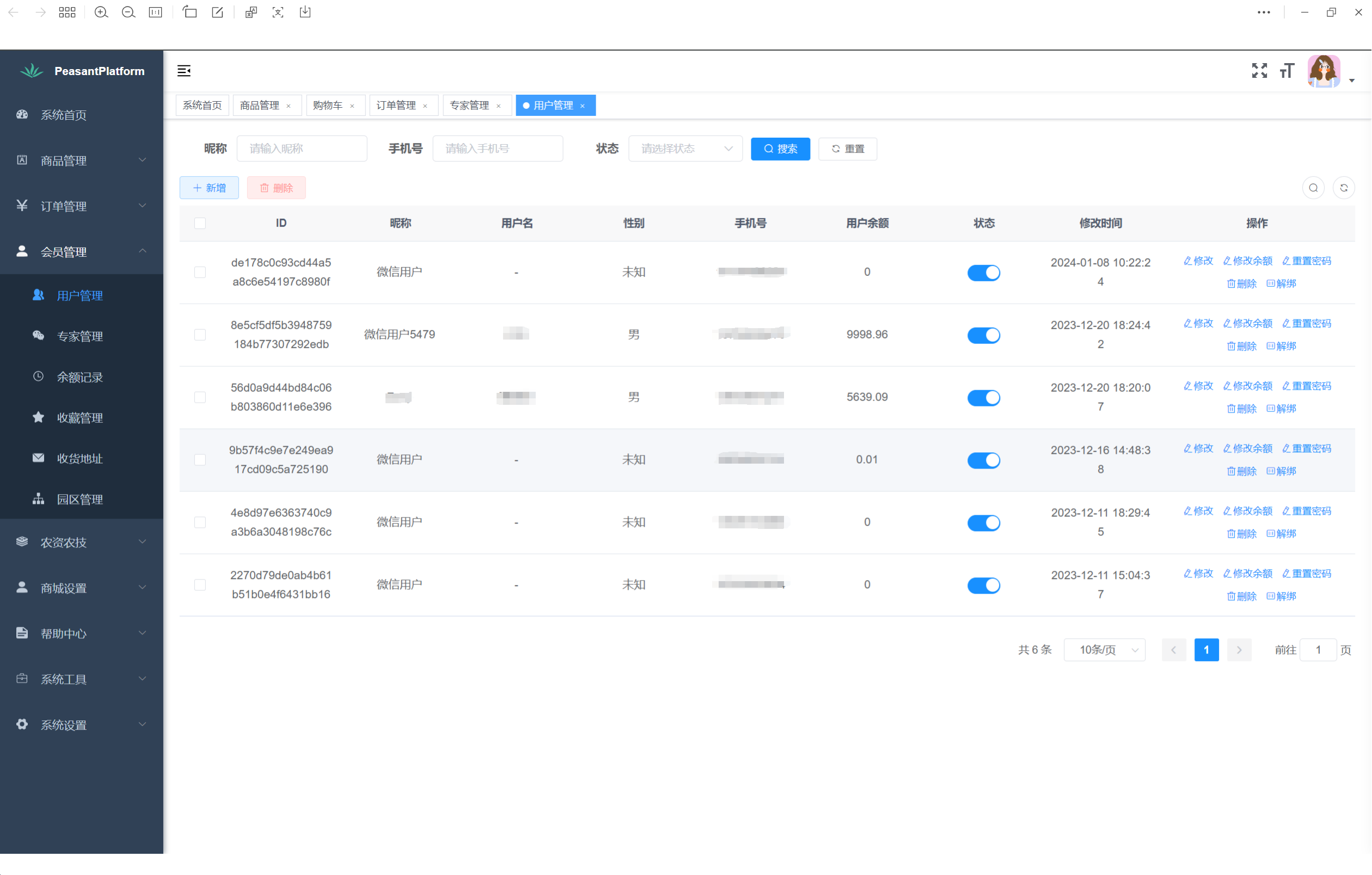The image size is (1372, 875).
Task: Open the user avatar menu
Action: (1331, 71)
